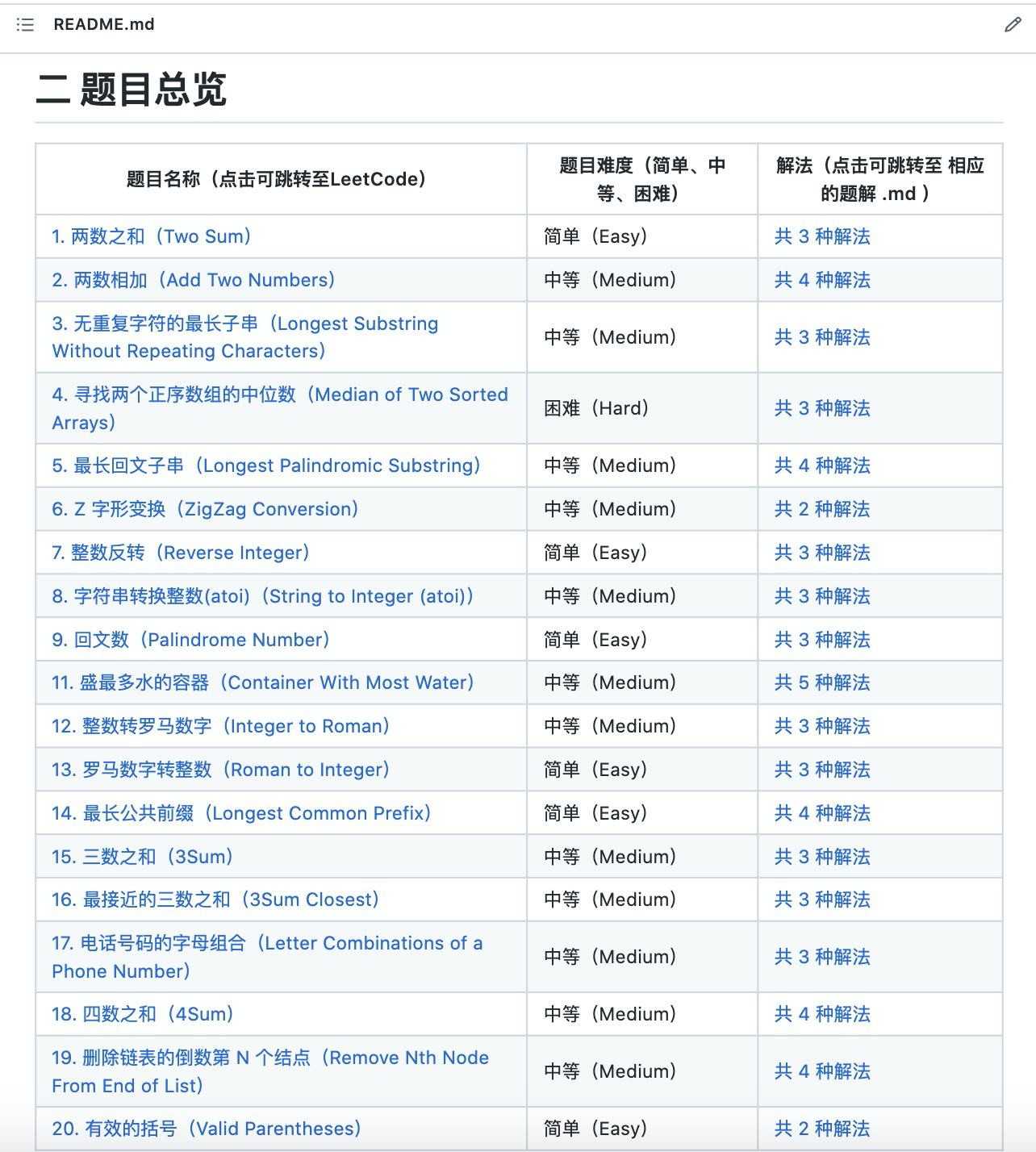This screenshot has height=1152, width=1036.
Task: Click the edit pencil icon for README.md
Action: click(x=1012, y=25)
